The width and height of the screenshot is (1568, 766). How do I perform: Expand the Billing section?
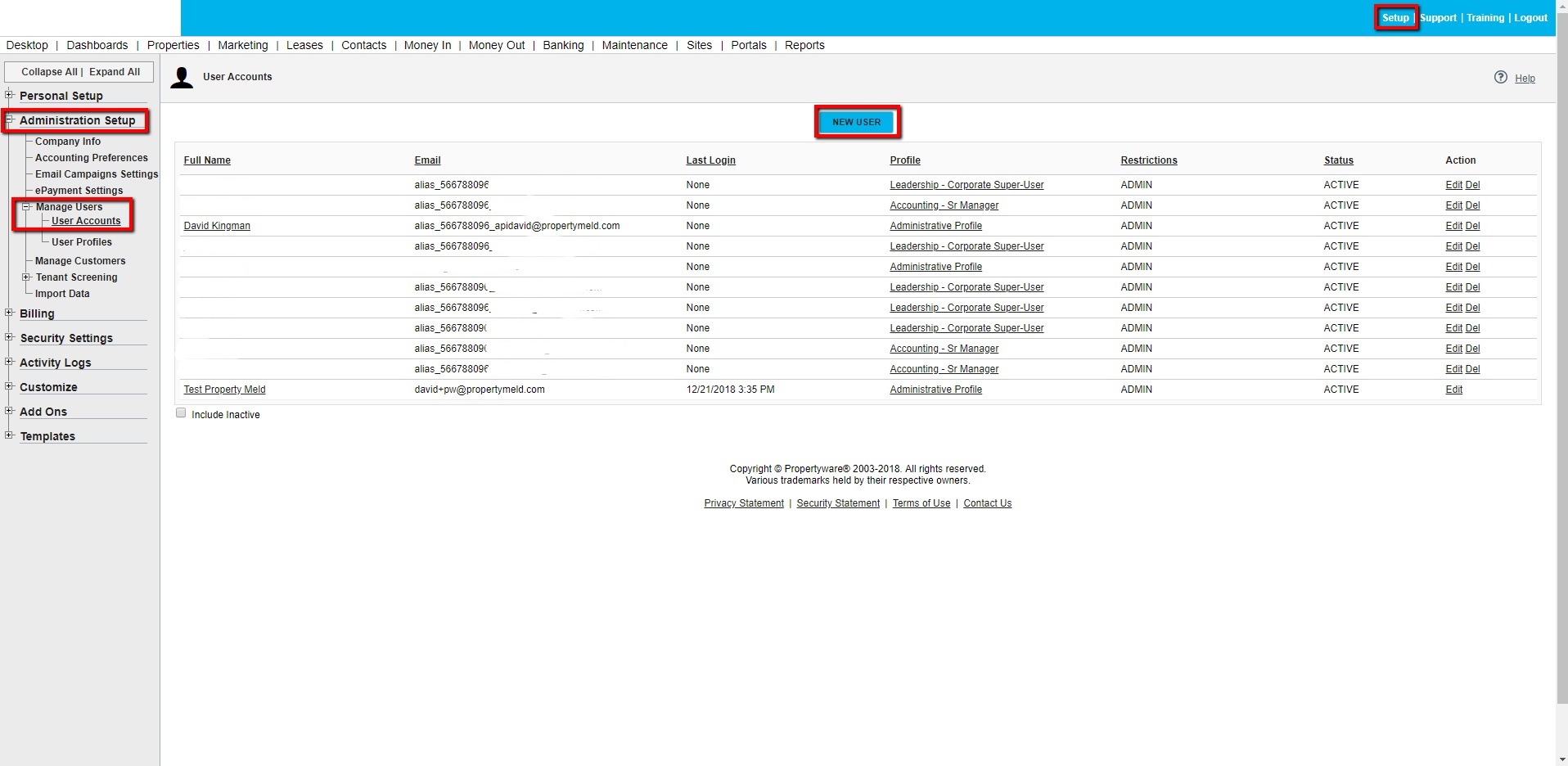[x=9, y=313]
